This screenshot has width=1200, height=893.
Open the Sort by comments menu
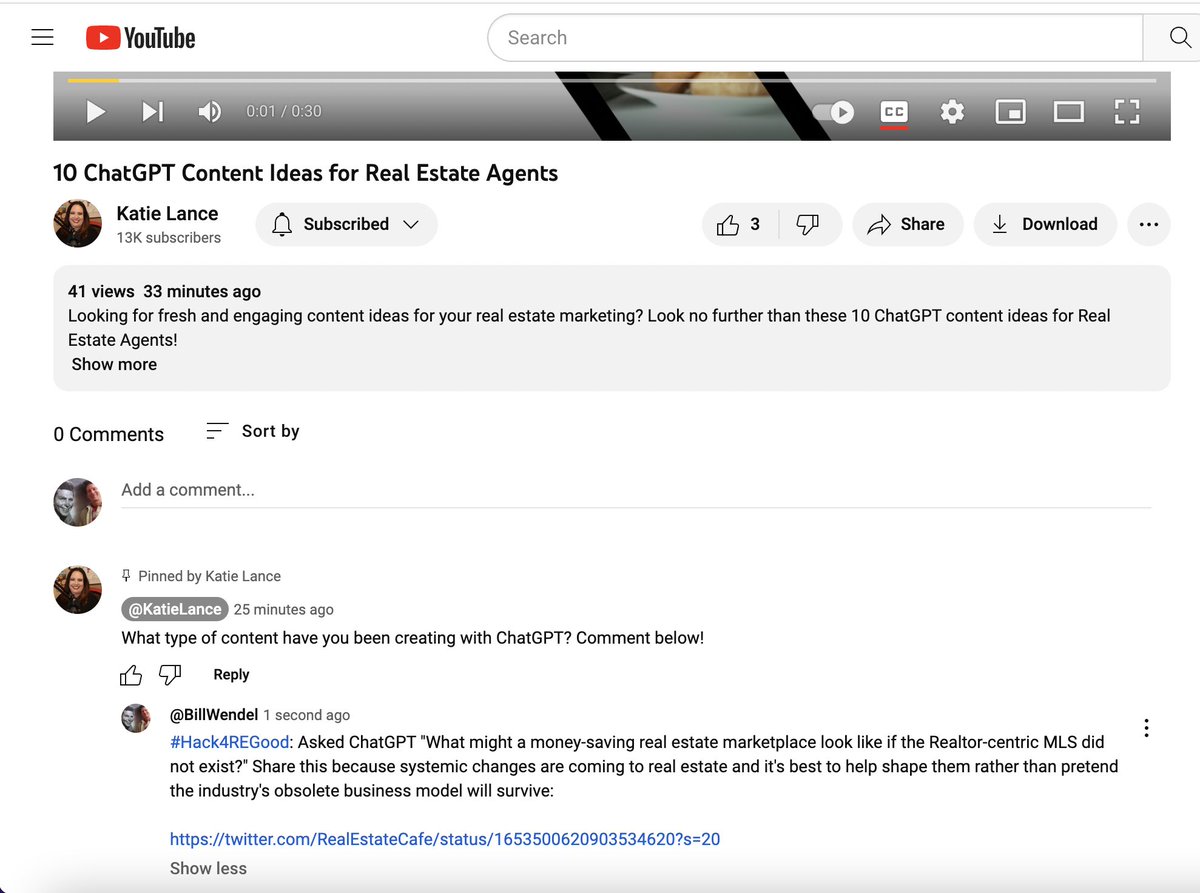point(253,431)
